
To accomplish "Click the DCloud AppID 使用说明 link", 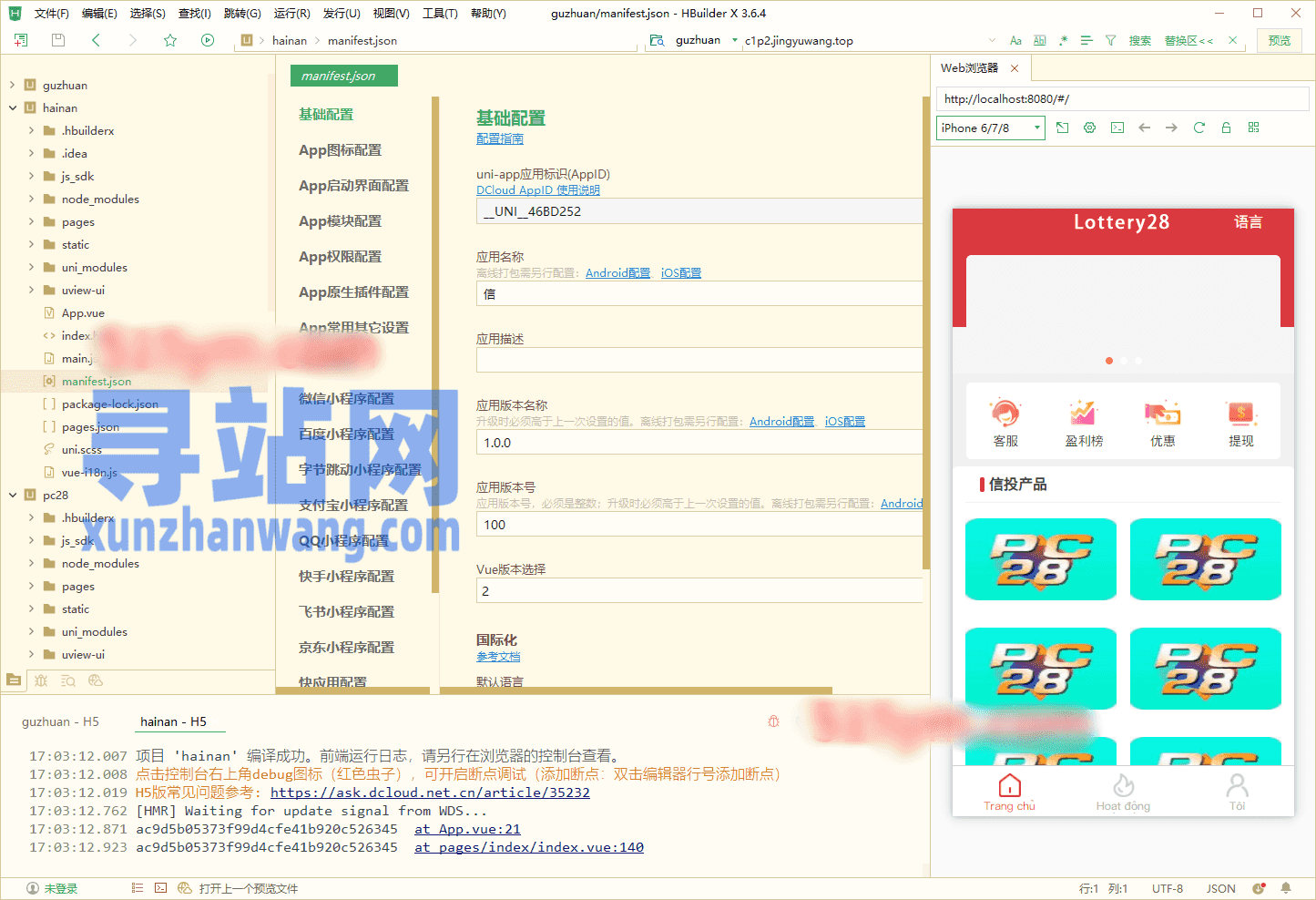I will [538, 190].
